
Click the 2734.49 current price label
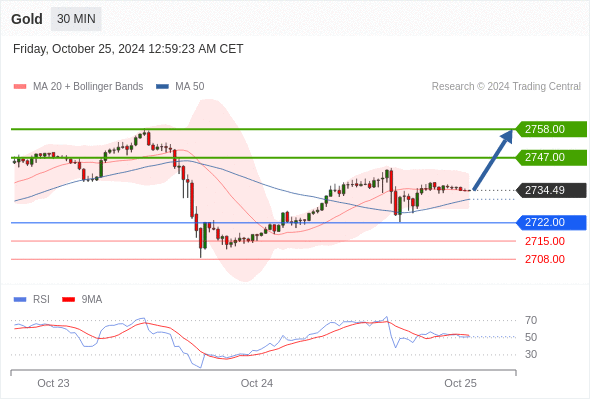(x=551, y=190)
